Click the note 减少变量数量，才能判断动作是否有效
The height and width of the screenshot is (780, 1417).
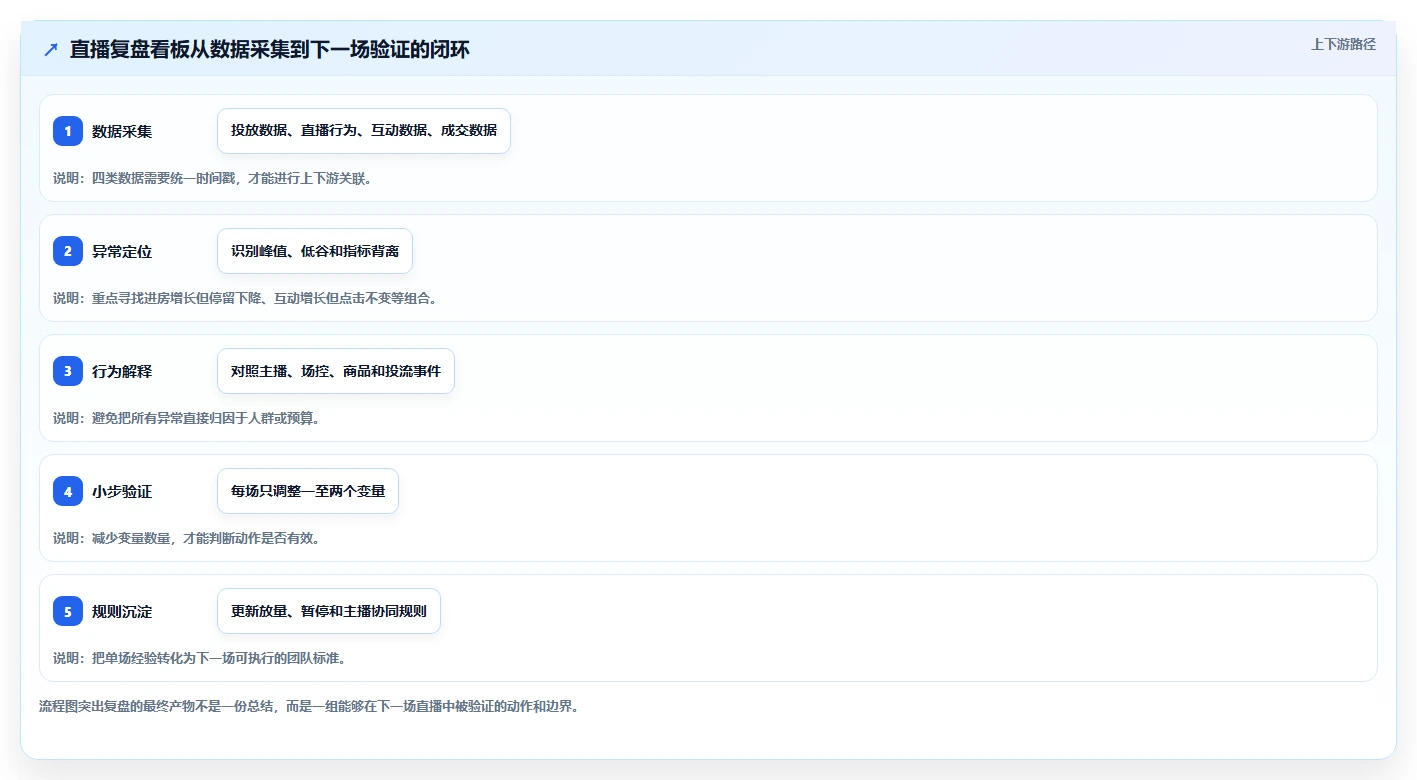186,538
